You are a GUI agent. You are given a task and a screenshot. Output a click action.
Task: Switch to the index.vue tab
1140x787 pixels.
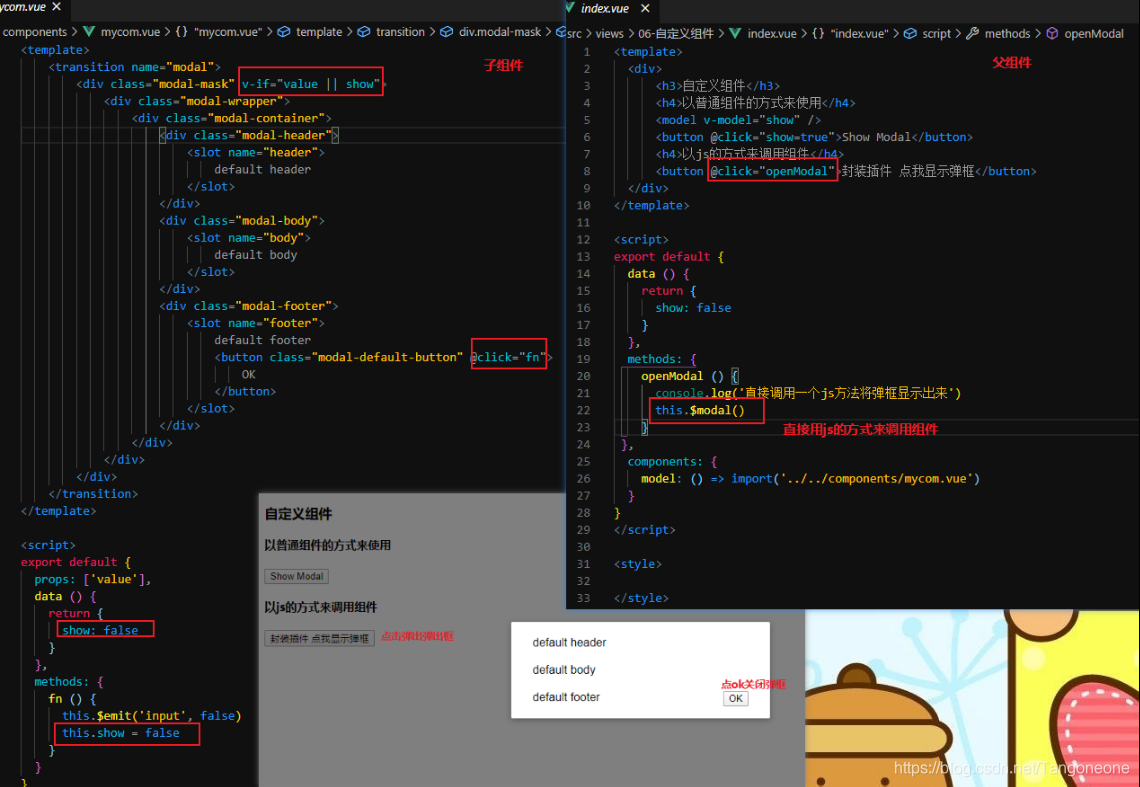605,9
